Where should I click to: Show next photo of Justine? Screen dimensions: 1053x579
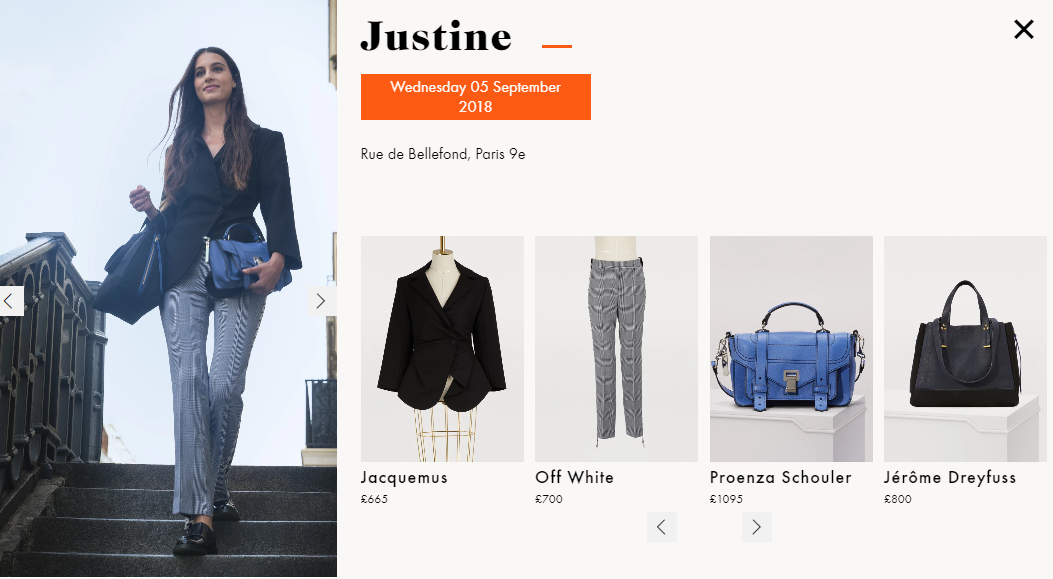click(x=321, y=301)
